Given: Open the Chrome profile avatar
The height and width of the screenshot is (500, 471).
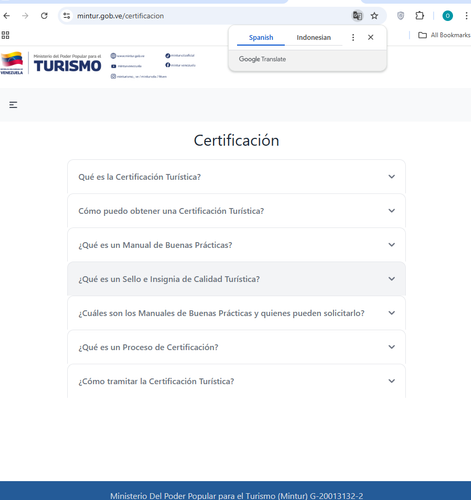Looking at the screenshot, I should (447, 16).
